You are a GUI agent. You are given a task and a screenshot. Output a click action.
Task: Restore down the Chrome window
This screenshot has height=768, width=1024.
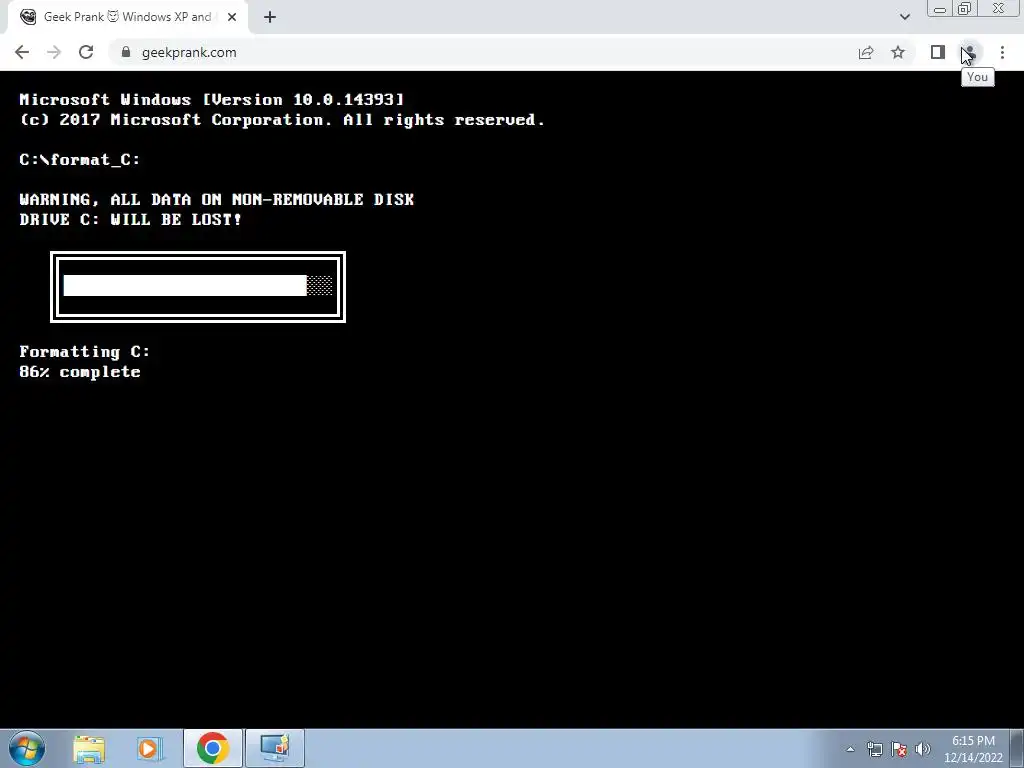(x=965, y=8)
